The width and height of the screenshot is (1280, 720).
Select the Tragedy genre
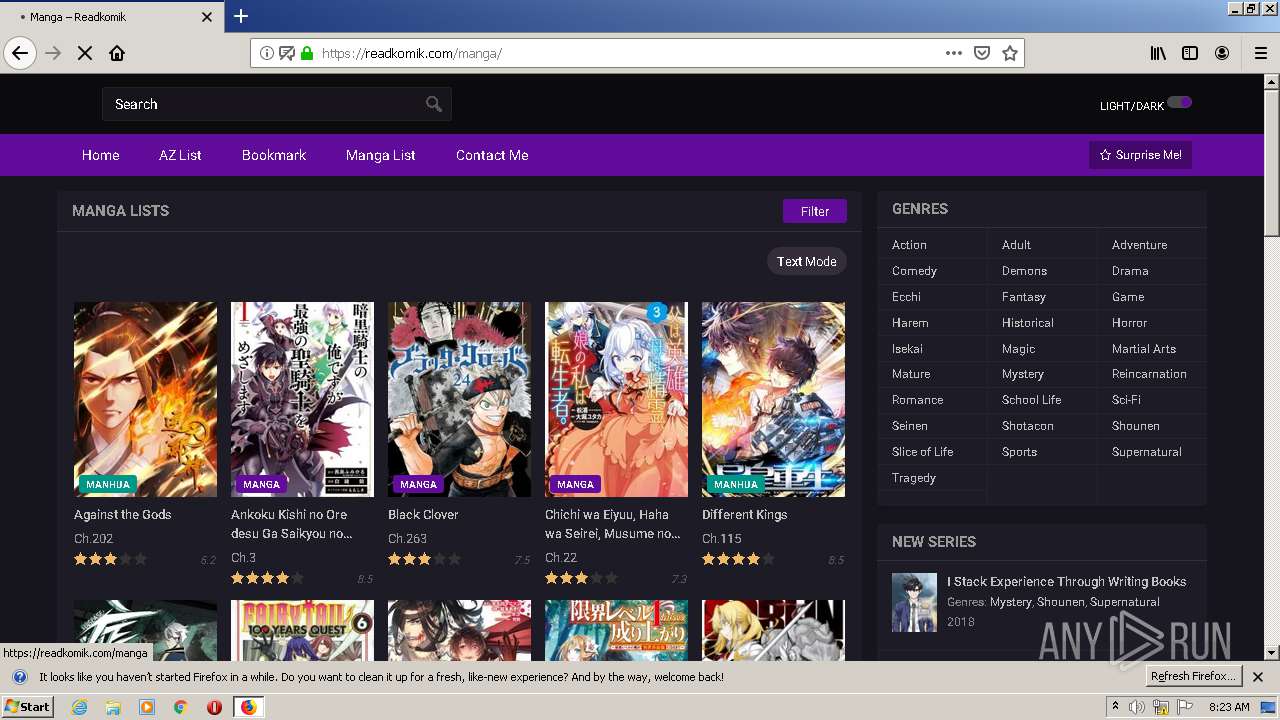tap(914, 478)
